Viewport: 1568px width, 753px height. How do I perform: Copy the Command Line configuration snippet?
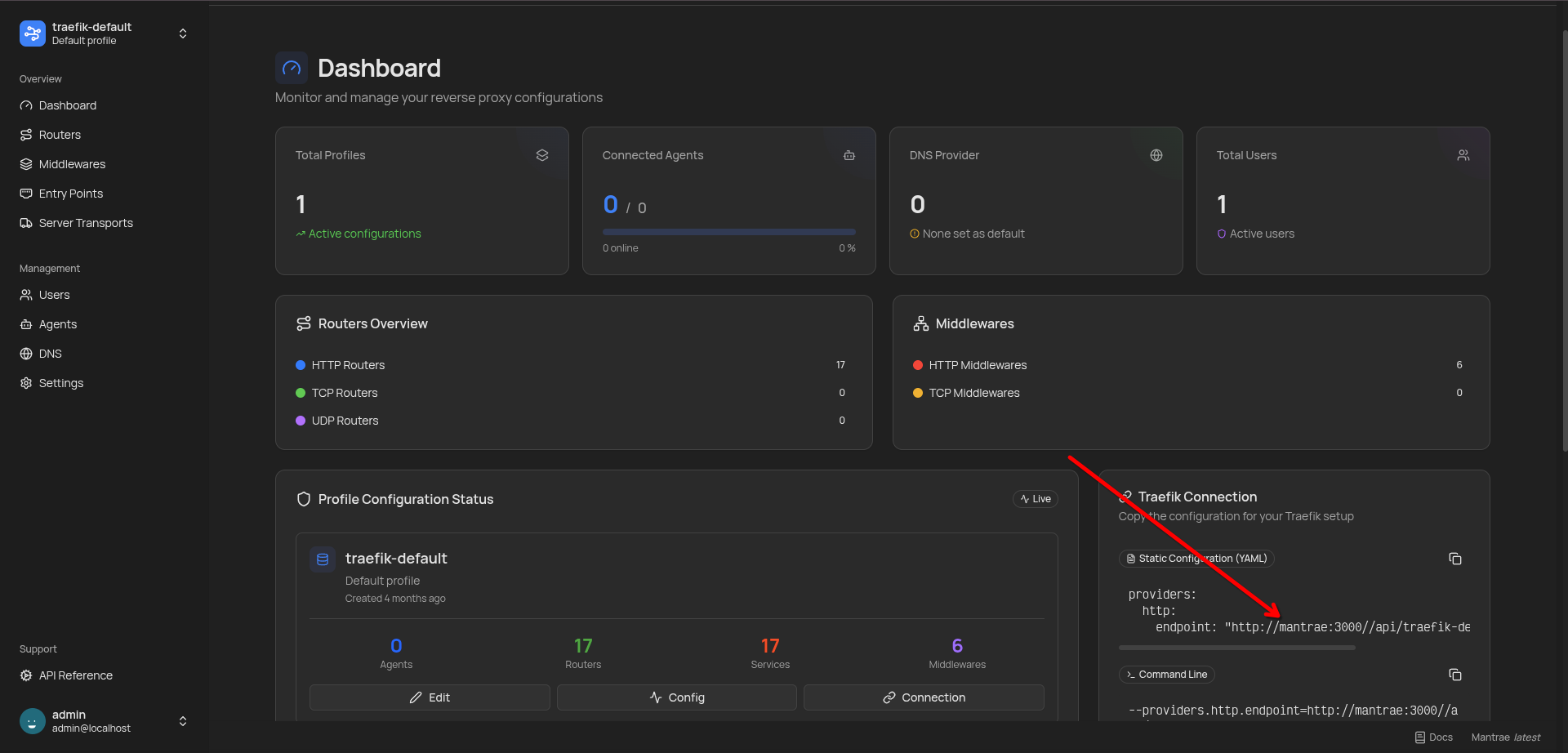tap(1454, 675)
